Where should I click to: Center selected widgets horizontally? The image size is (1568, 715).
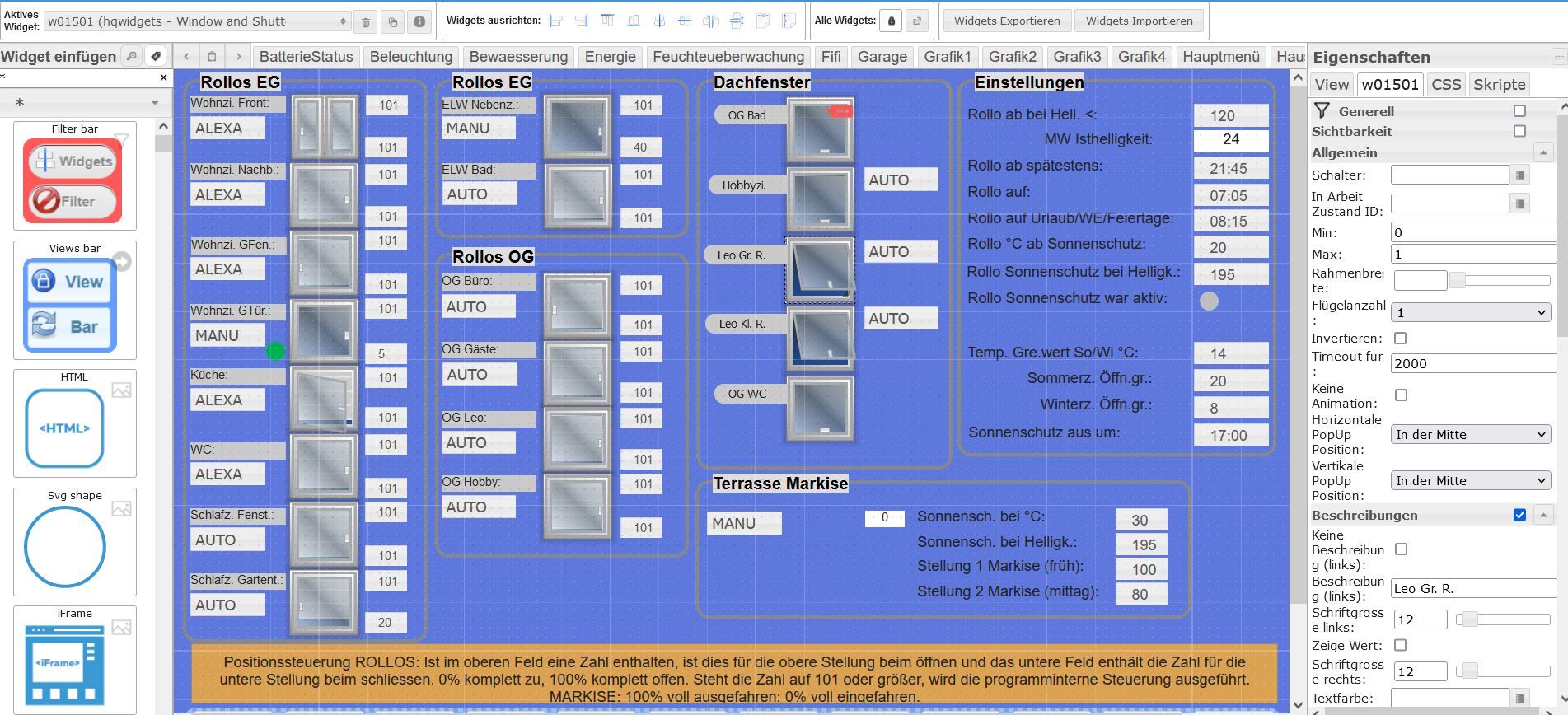(659, 21)
